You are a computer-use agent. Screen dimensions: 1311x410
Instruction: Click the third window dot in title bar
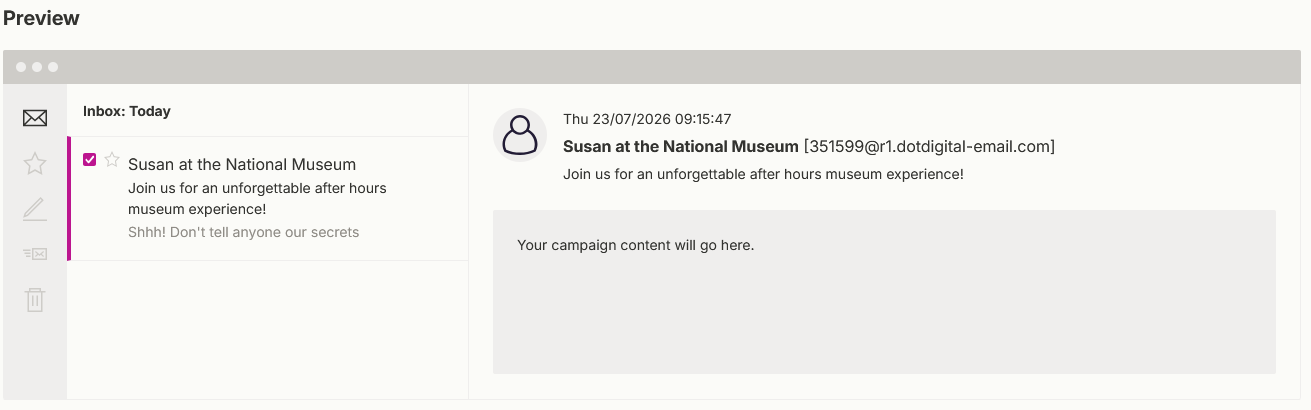click(53, 67)
